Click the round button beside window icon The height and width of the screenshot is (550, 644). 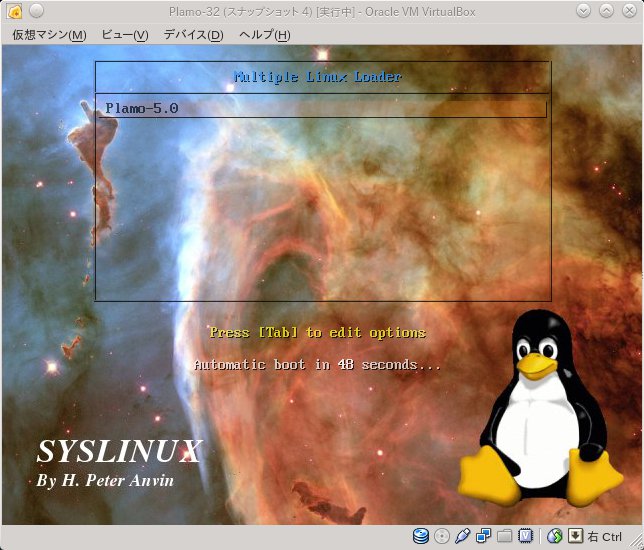[37, 11]
